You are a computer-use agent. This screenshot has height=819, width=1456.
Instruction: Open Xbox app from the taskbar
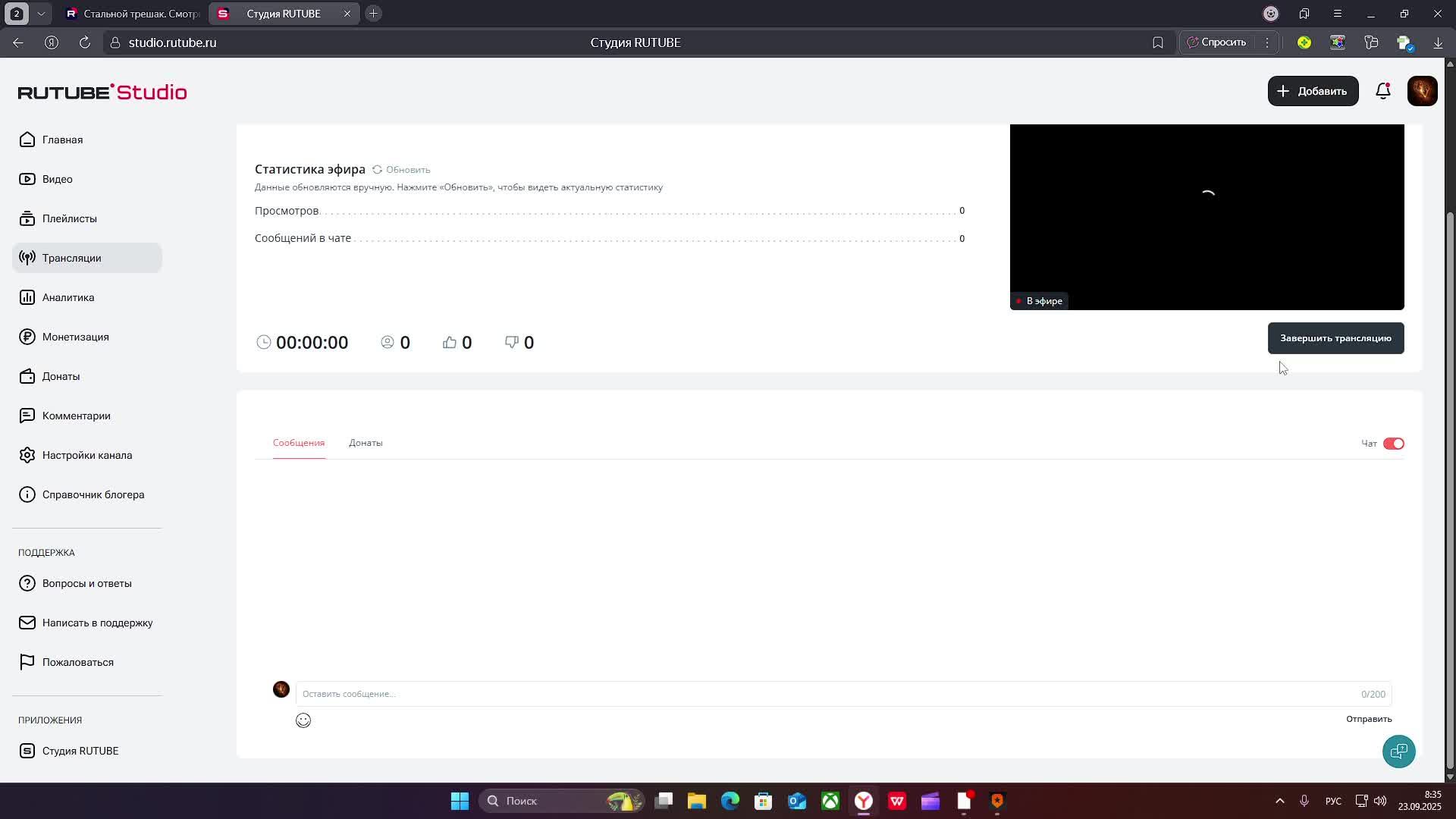830,801
